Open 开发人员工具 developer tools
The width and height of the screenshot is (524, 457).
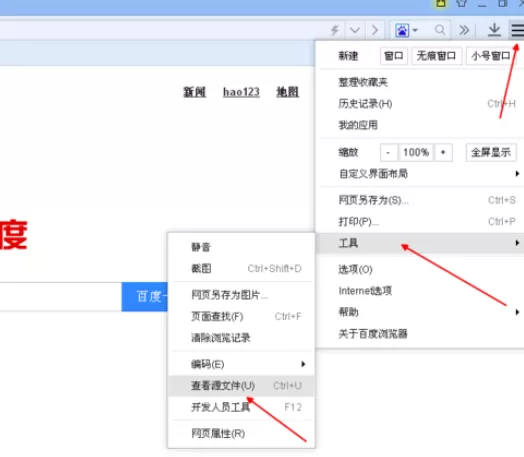coord(241,407)
